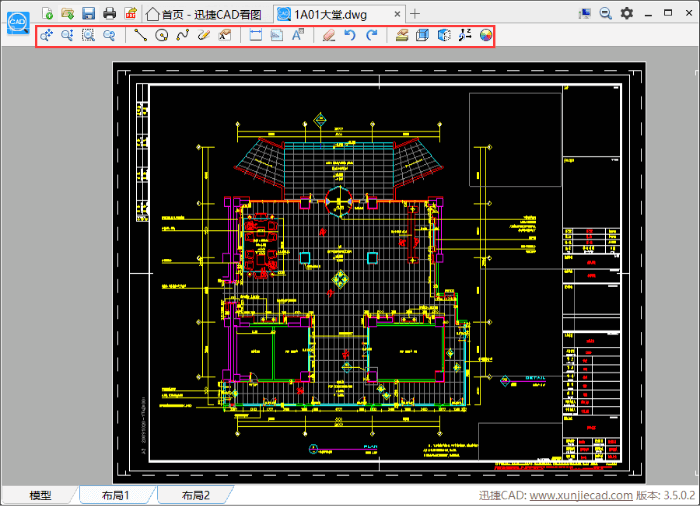Select the text annotation tool
The width and height of the screenshot is (700, 506).
pos(297,36)
